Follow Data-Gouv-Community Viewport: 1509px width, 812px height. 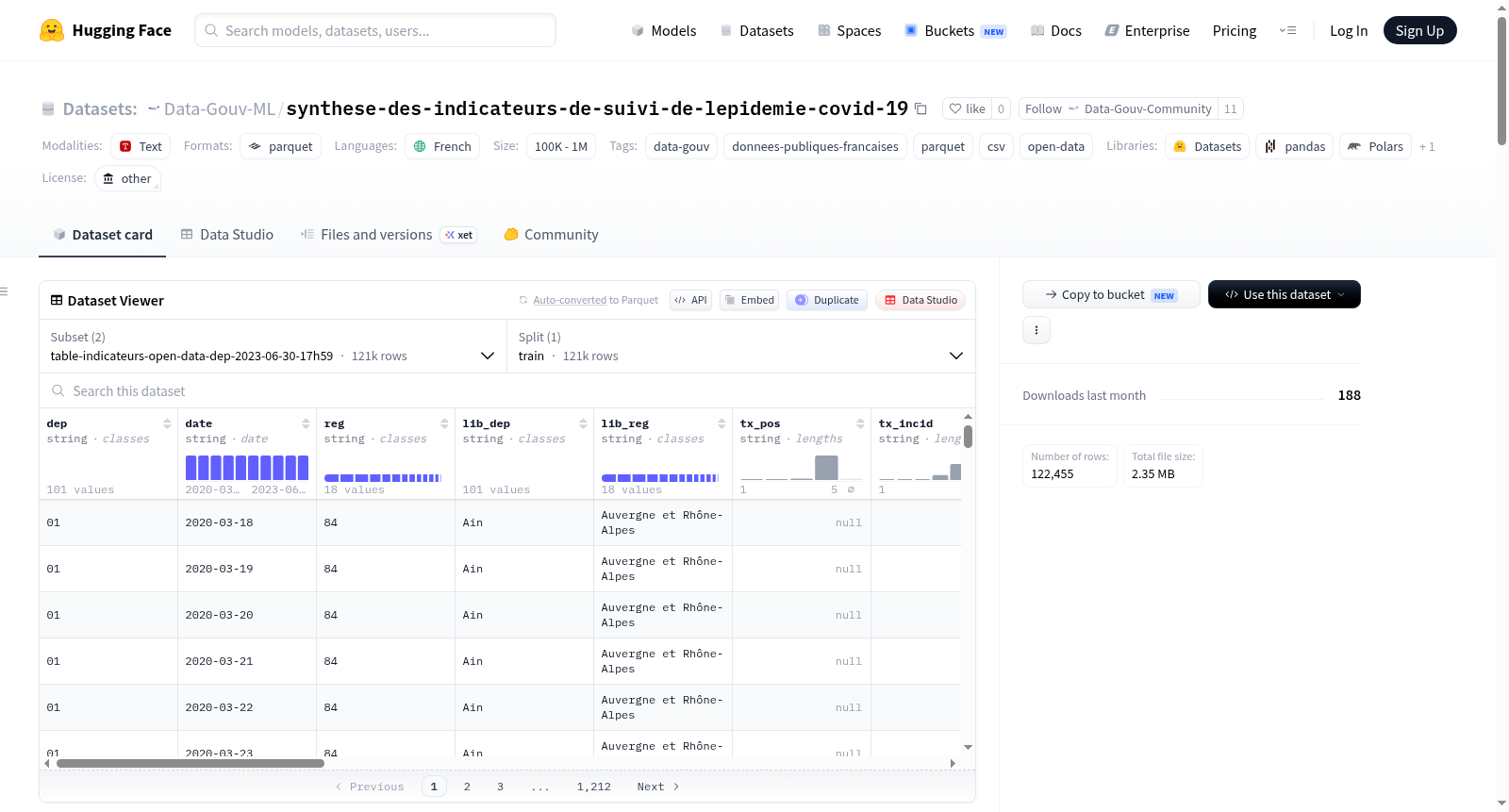(1119, 109)
